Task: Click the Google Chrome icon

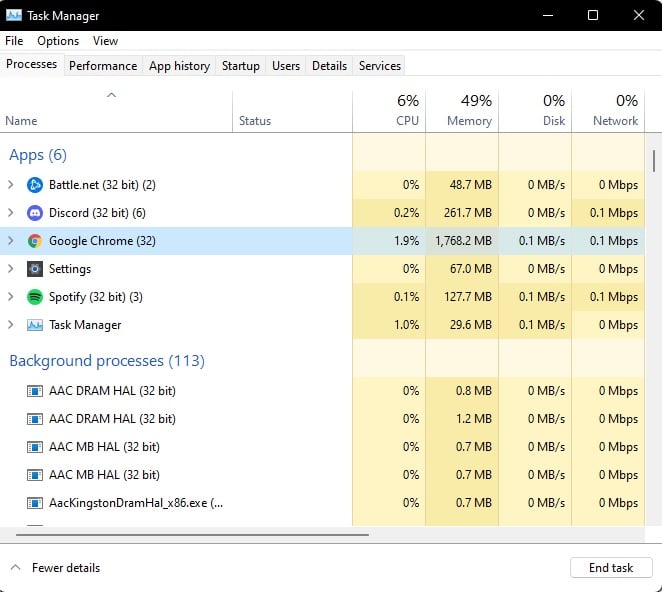Action: pos(35,241)
